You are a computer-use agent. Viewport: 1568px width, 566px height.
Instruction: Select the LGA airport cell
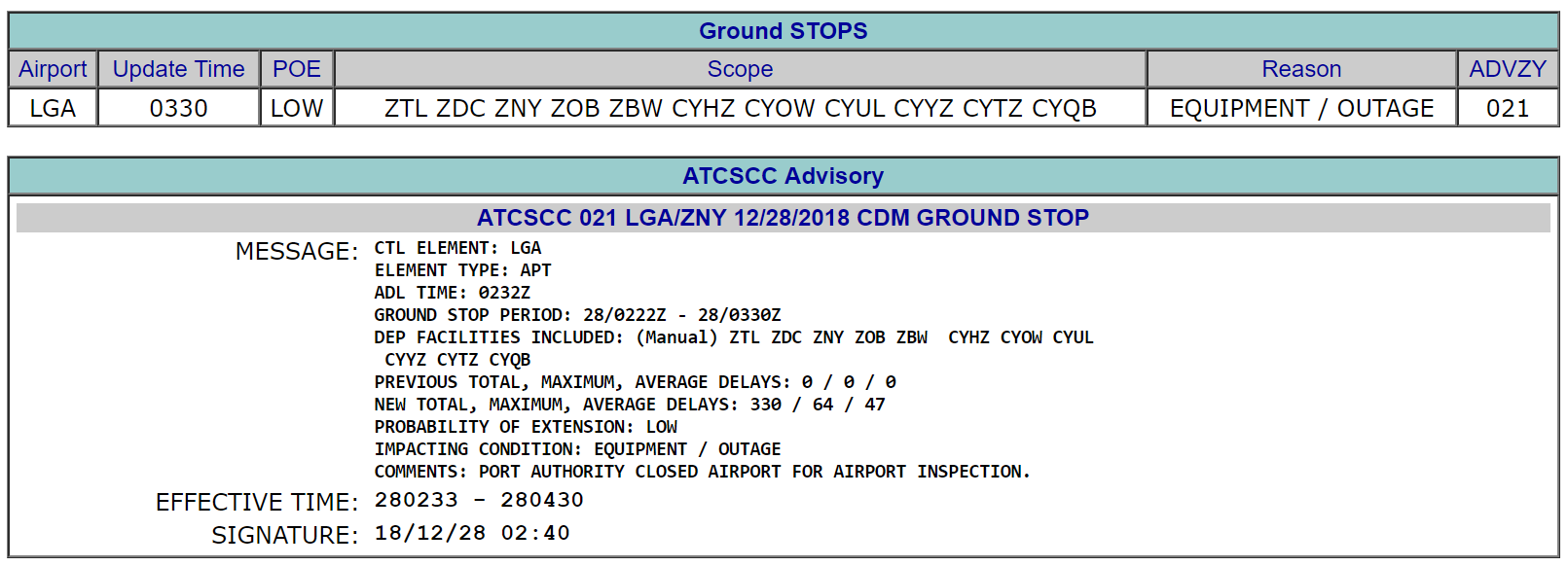pos(53,108)
